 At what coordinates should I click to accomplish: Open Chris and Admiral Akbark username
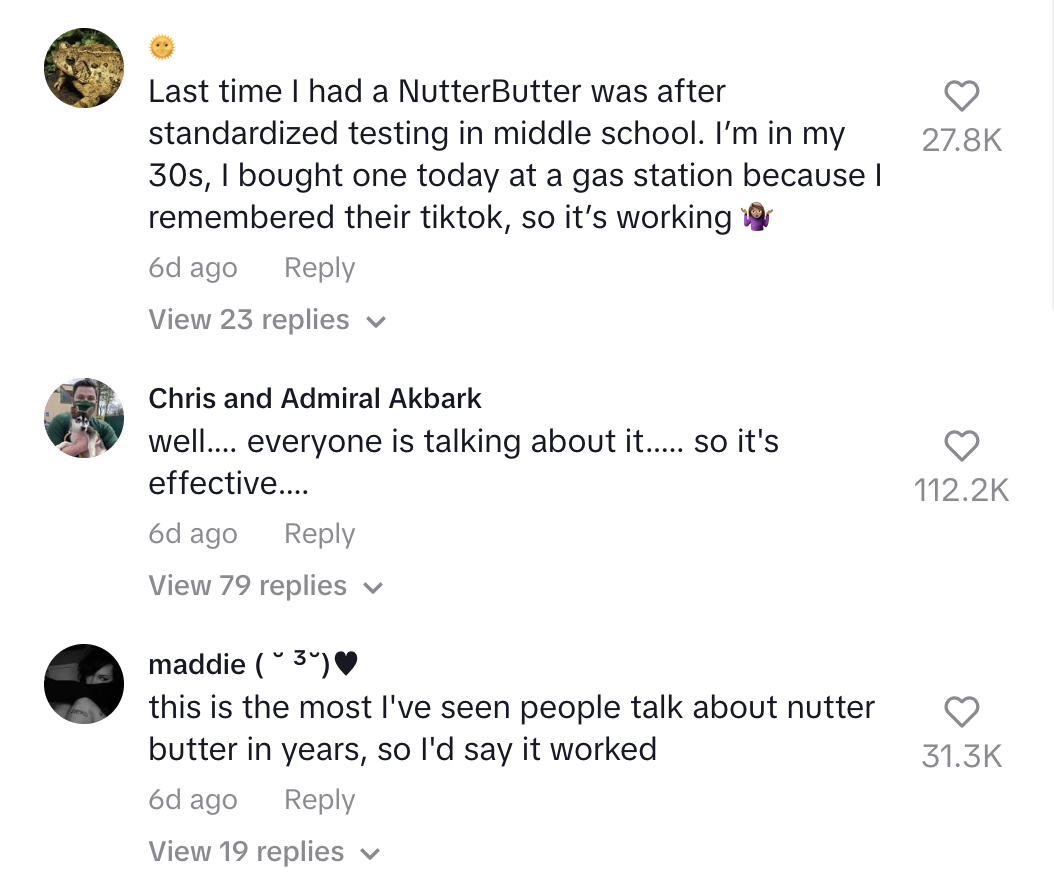click(x=315, y=398)
